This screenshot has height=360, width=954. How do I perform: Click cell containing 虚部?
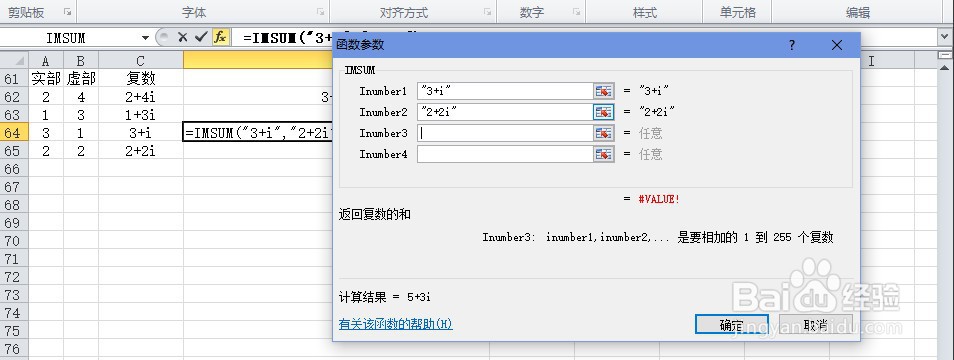[81, 78]
